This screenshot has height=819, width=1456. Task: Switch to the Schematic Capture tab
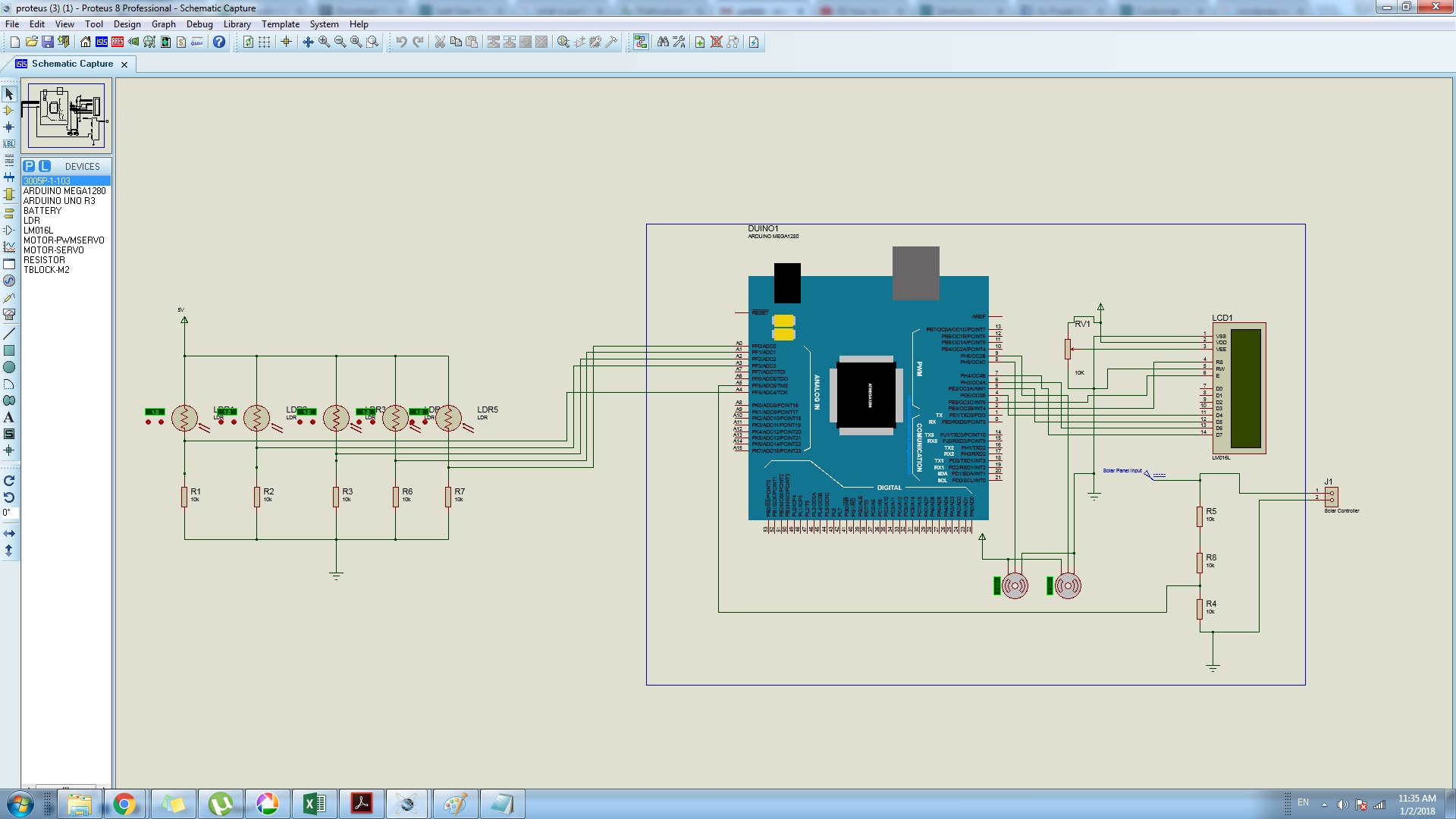click(x=72, y=64)
